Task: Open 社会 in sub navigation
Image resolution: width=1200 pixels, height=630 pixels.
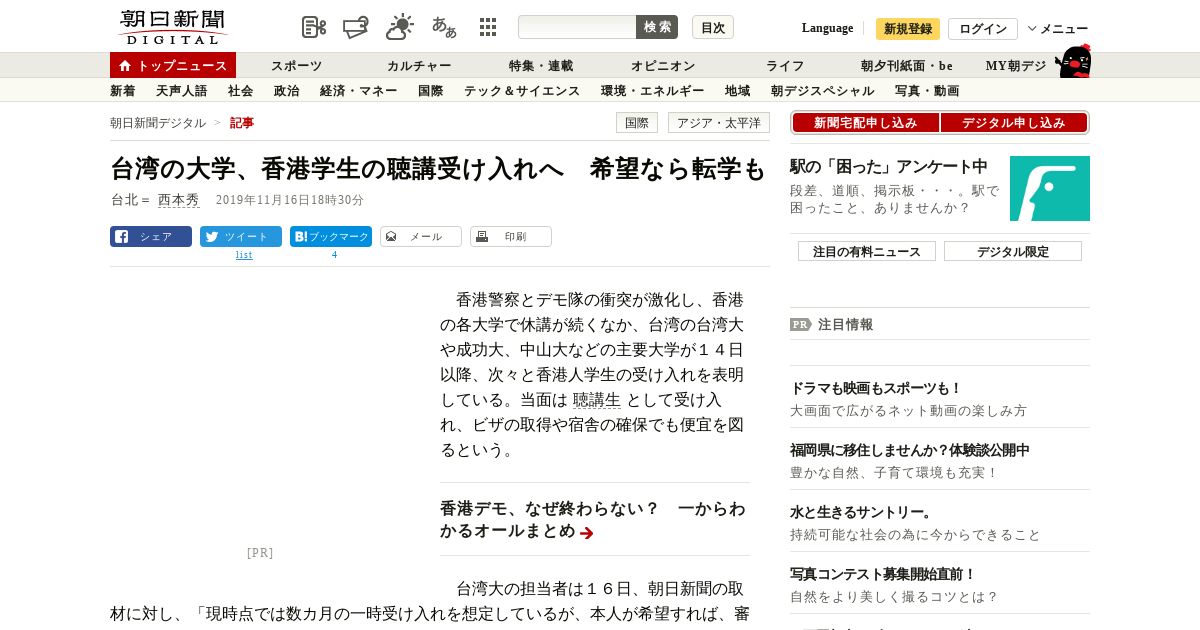Action: [x=241, y=91]
